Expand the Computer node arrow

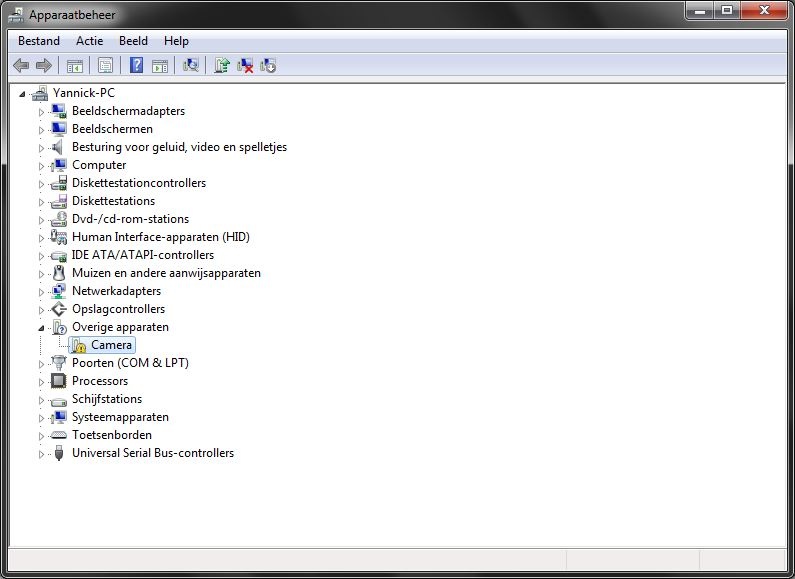(x=41, y=166)
